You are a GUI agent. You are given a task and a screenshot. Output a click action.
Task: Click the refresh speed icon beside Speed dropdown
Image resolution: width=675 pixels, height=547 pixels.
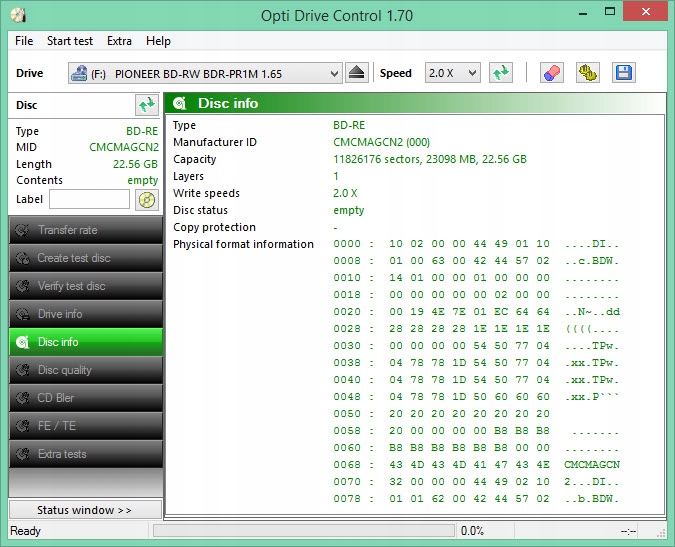(x=501, y=73)
